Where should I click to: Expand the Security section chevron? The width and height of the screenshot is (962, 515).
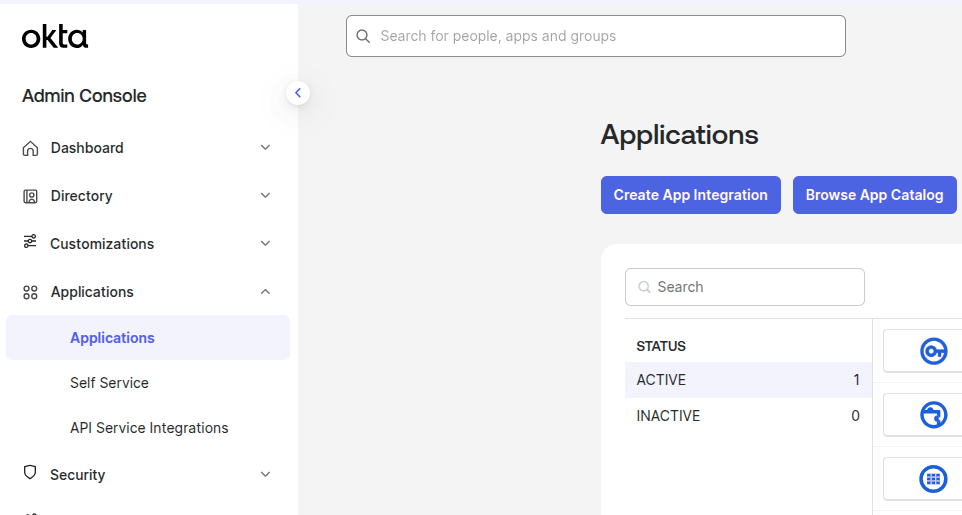click(265, 475)
